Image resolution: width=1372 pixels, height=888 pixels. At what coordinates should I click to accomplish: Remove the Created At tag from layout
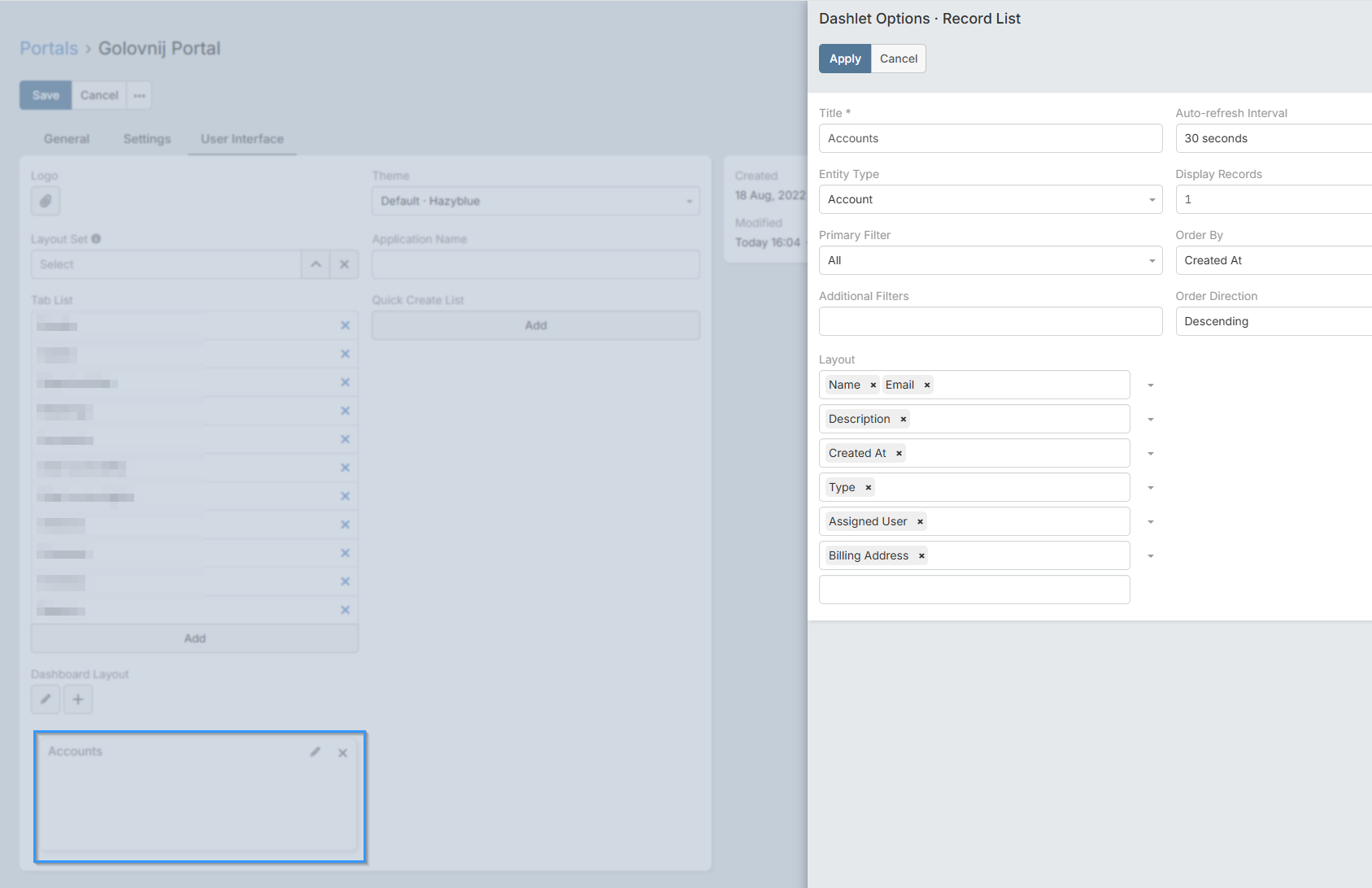[899, 454]
